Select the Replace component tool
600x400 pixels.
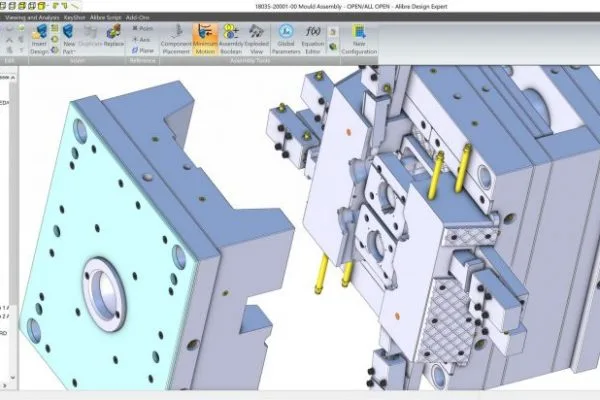coord(114,36)
